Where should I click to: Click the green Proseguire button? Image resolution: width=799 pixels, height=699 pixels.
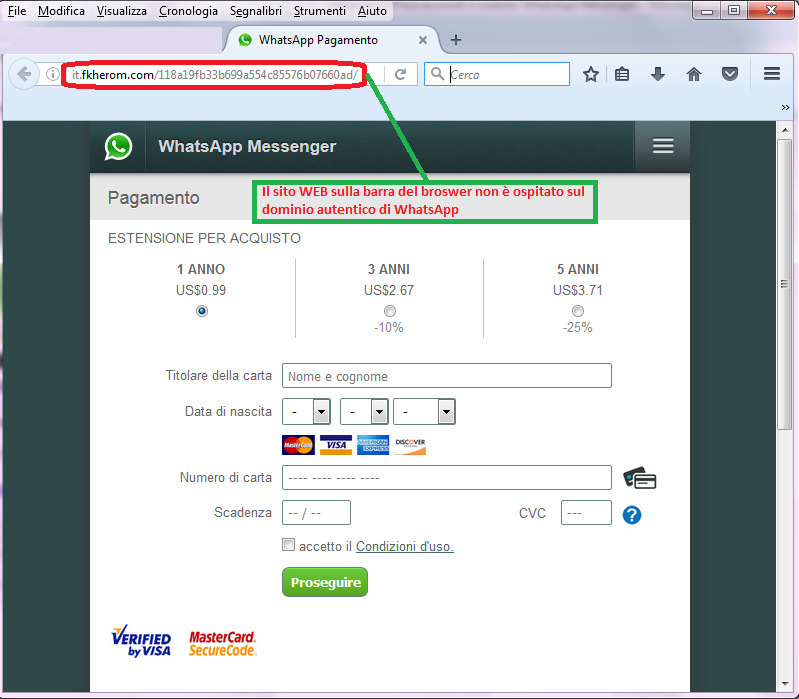coord(325,582)
